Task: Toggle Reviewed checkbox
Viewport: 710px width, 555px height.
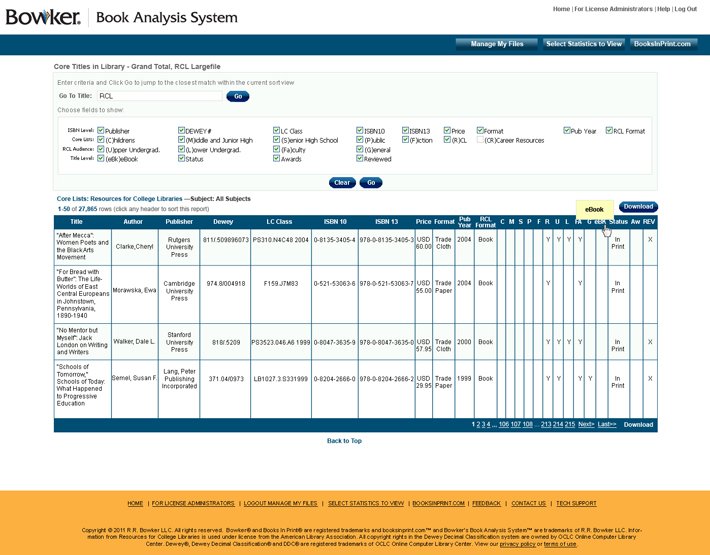Action: pos(360,158)
